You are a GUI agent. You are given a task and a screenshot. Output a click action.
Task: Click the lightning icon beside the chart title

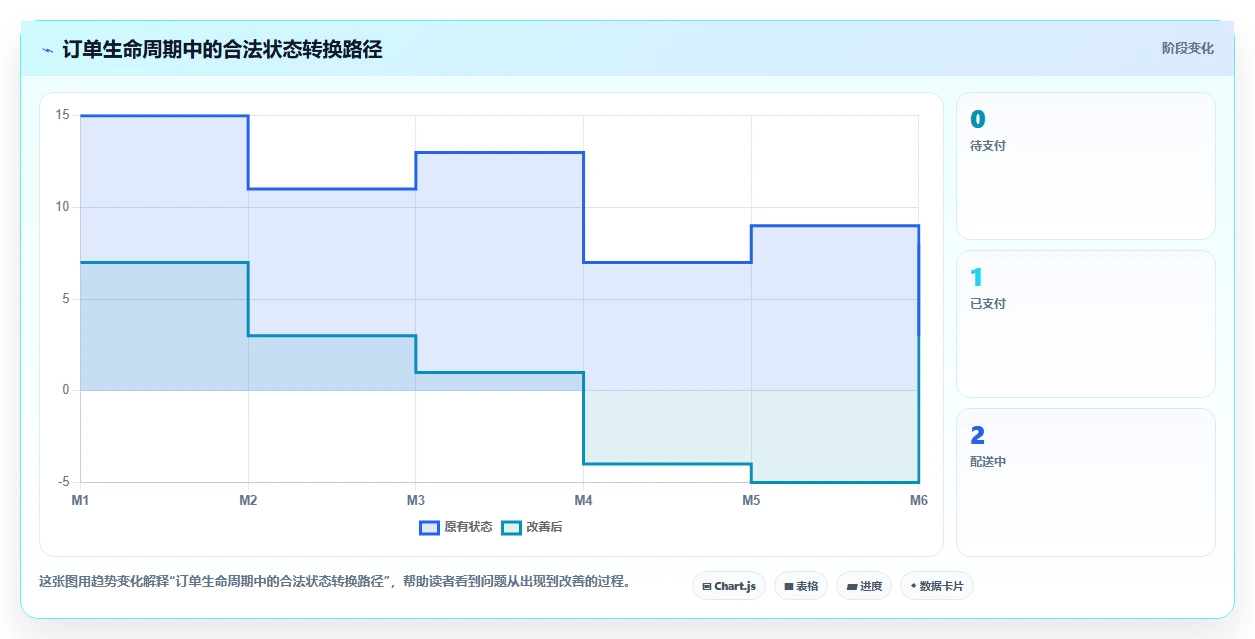tap(48, 50)
